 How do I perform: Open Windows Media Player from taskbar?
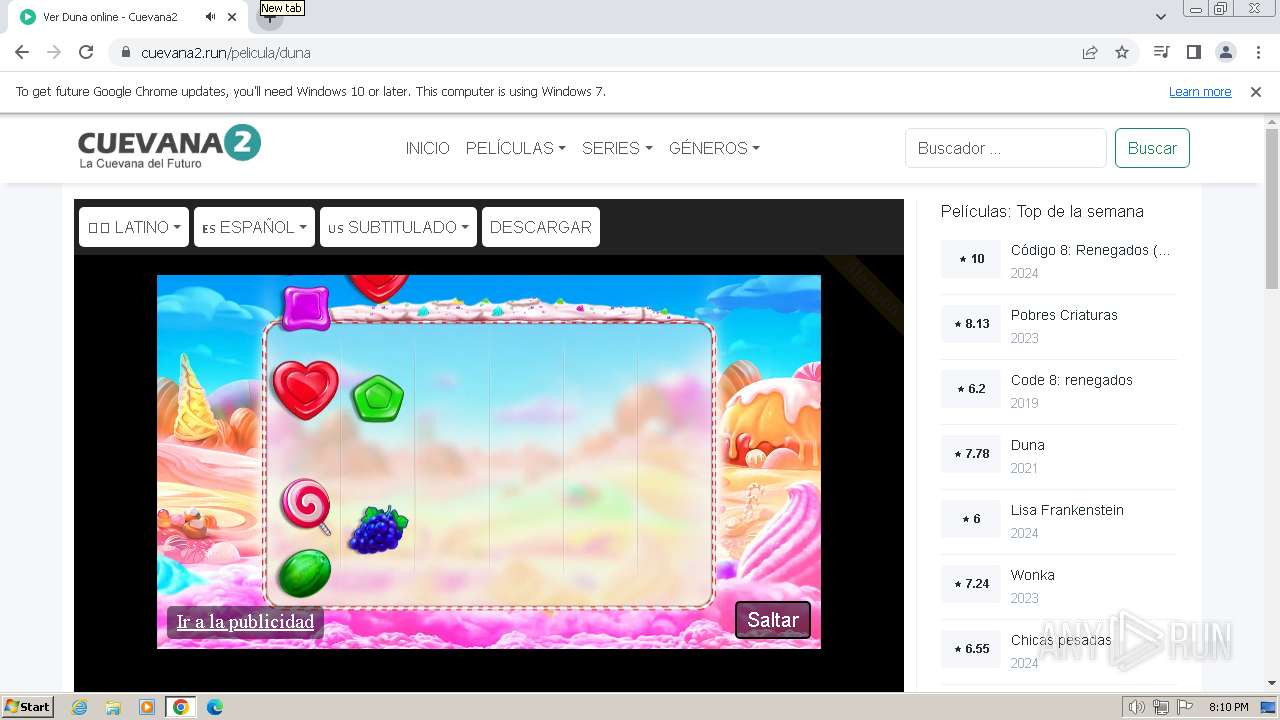pos(147,707)
